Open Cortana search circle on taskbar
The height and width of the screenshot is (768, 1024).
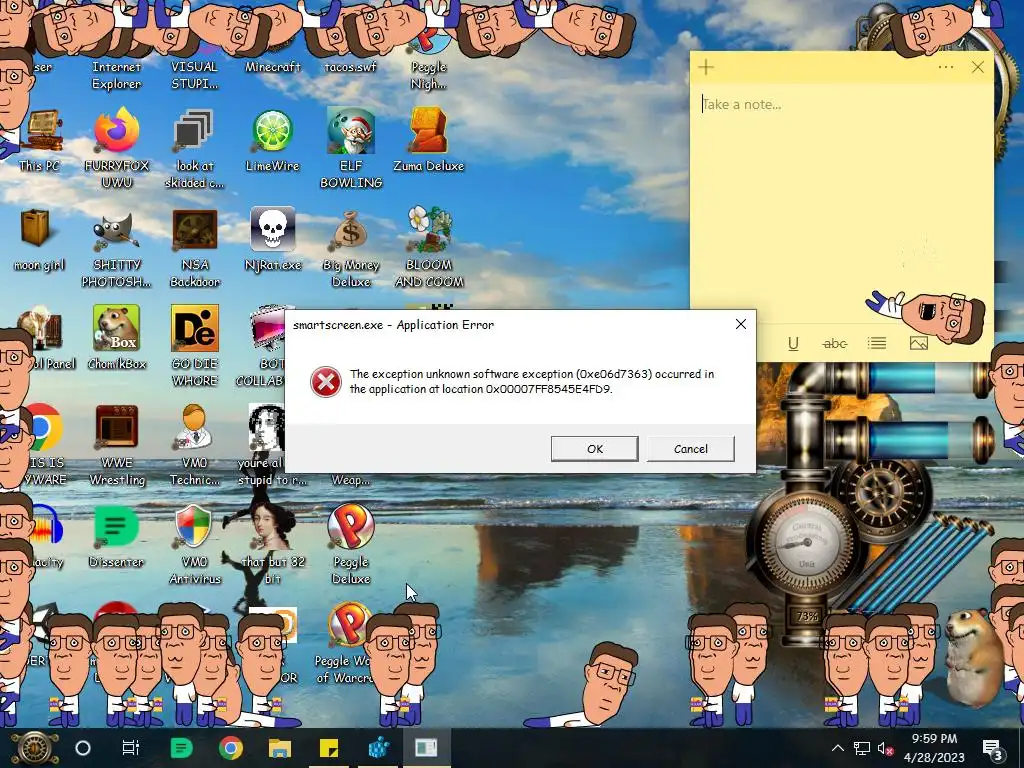click(x=83, y=748)
